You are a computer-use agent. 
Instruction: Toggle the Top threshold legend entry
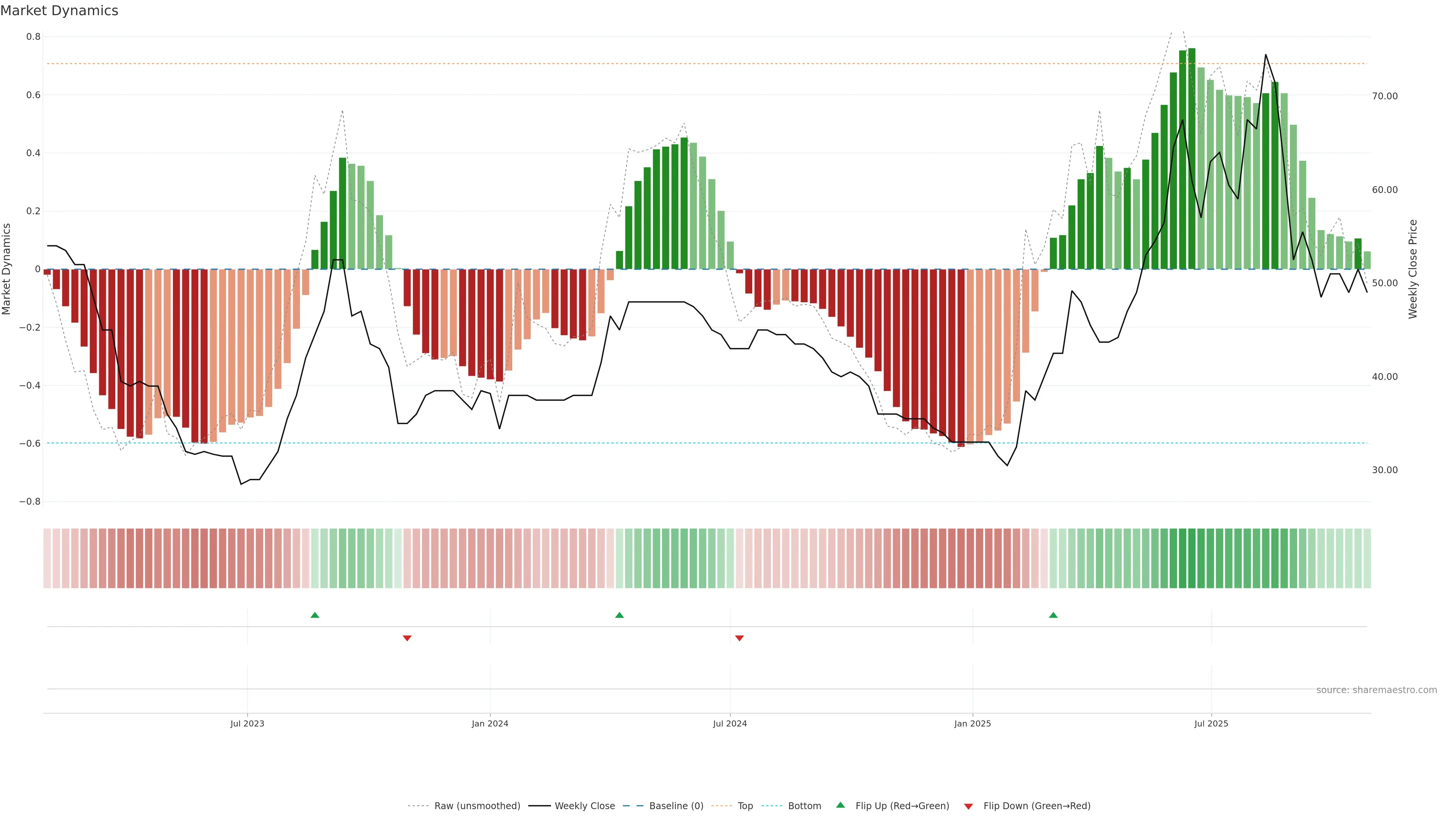pyautogui.click(x=745, y=806)
